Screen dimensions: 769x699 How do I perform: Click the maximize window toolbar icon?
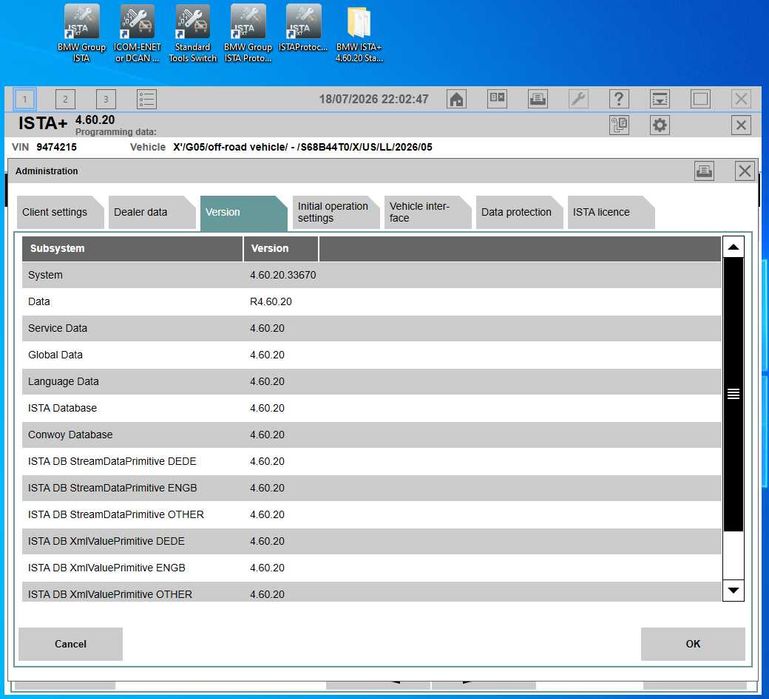[x=700, y=100]
